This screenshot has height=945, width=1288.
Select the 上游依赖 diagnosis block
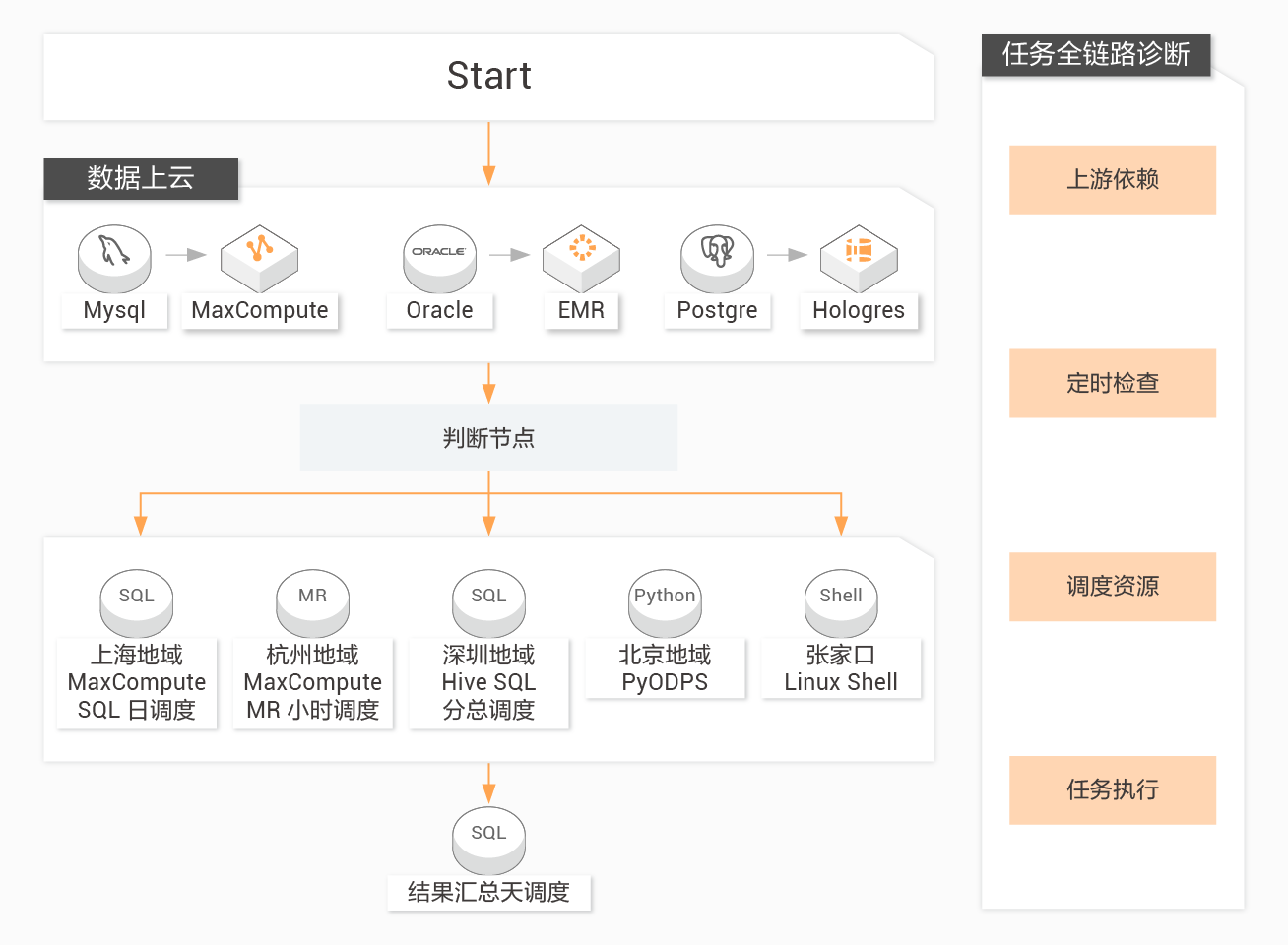(1113, 180)
